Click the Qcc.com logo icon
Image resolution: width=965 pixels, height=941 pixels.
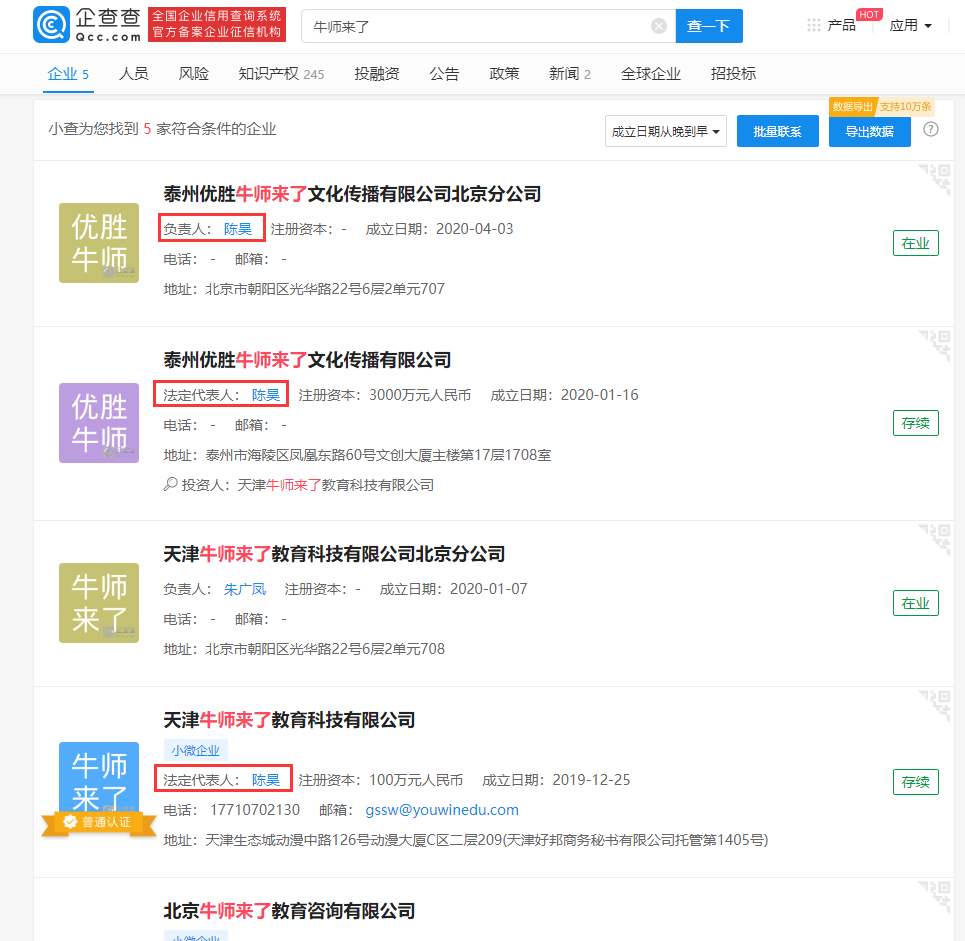[x=51, y=25]
